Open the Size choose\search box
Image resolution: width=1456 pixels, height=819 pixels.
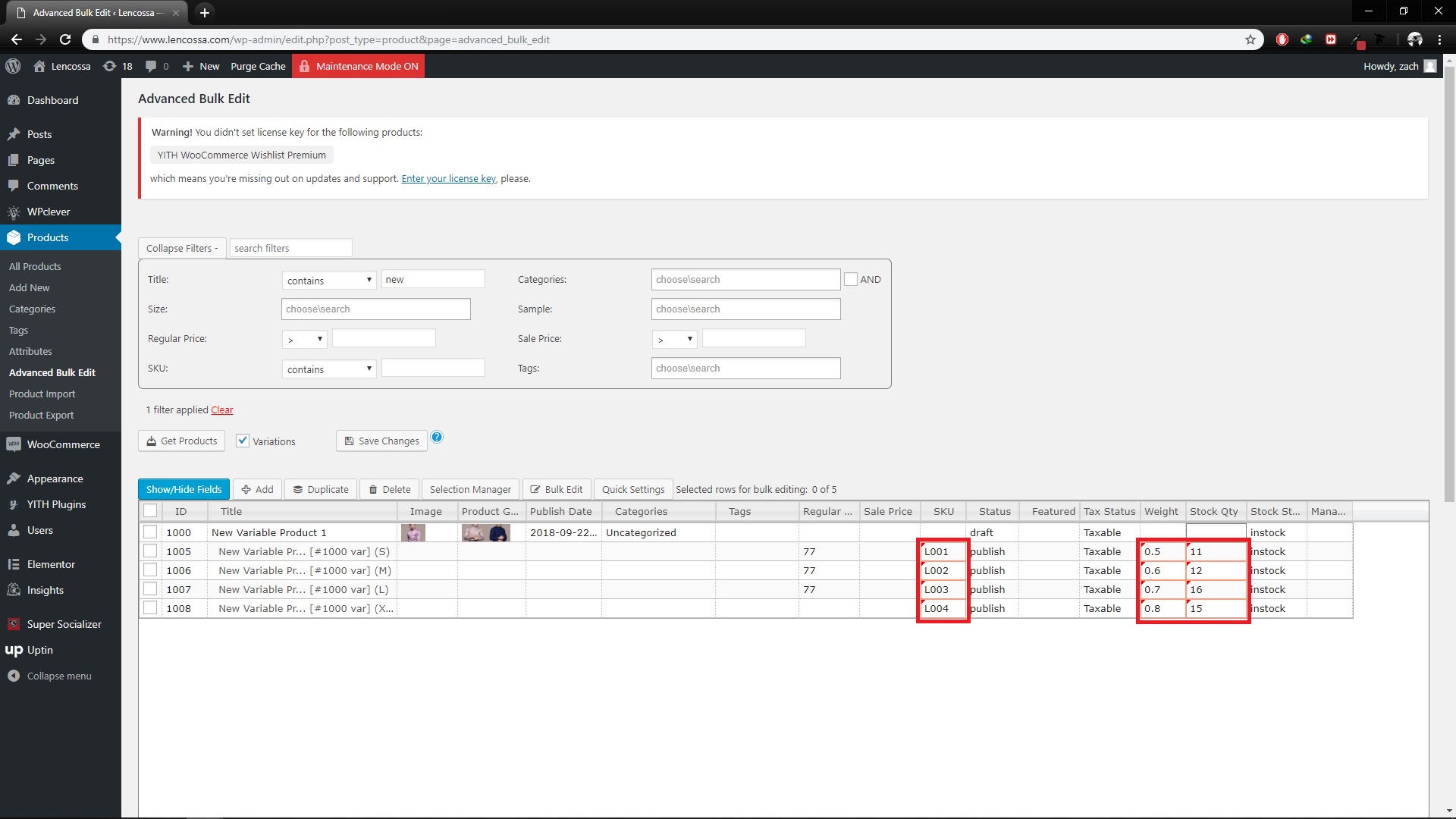376,309
